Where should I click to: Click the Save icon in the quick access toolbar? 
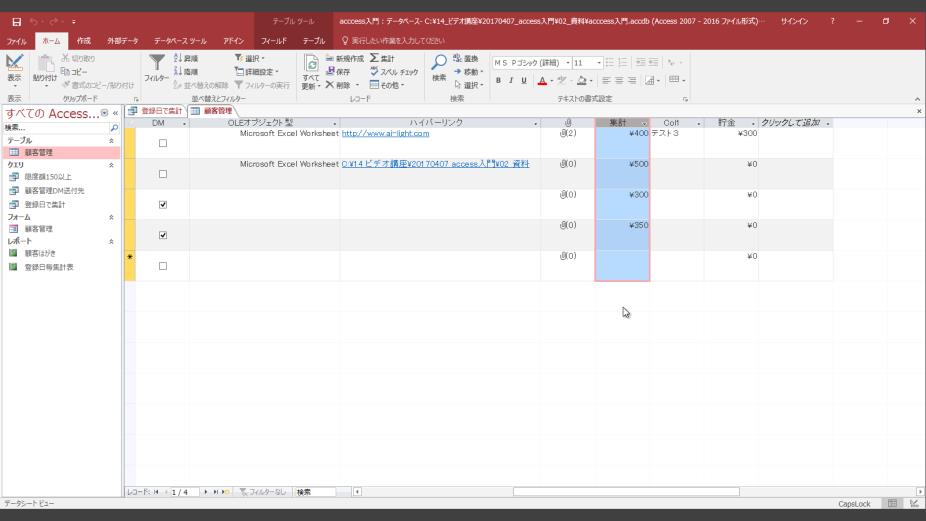coord(17,22)
